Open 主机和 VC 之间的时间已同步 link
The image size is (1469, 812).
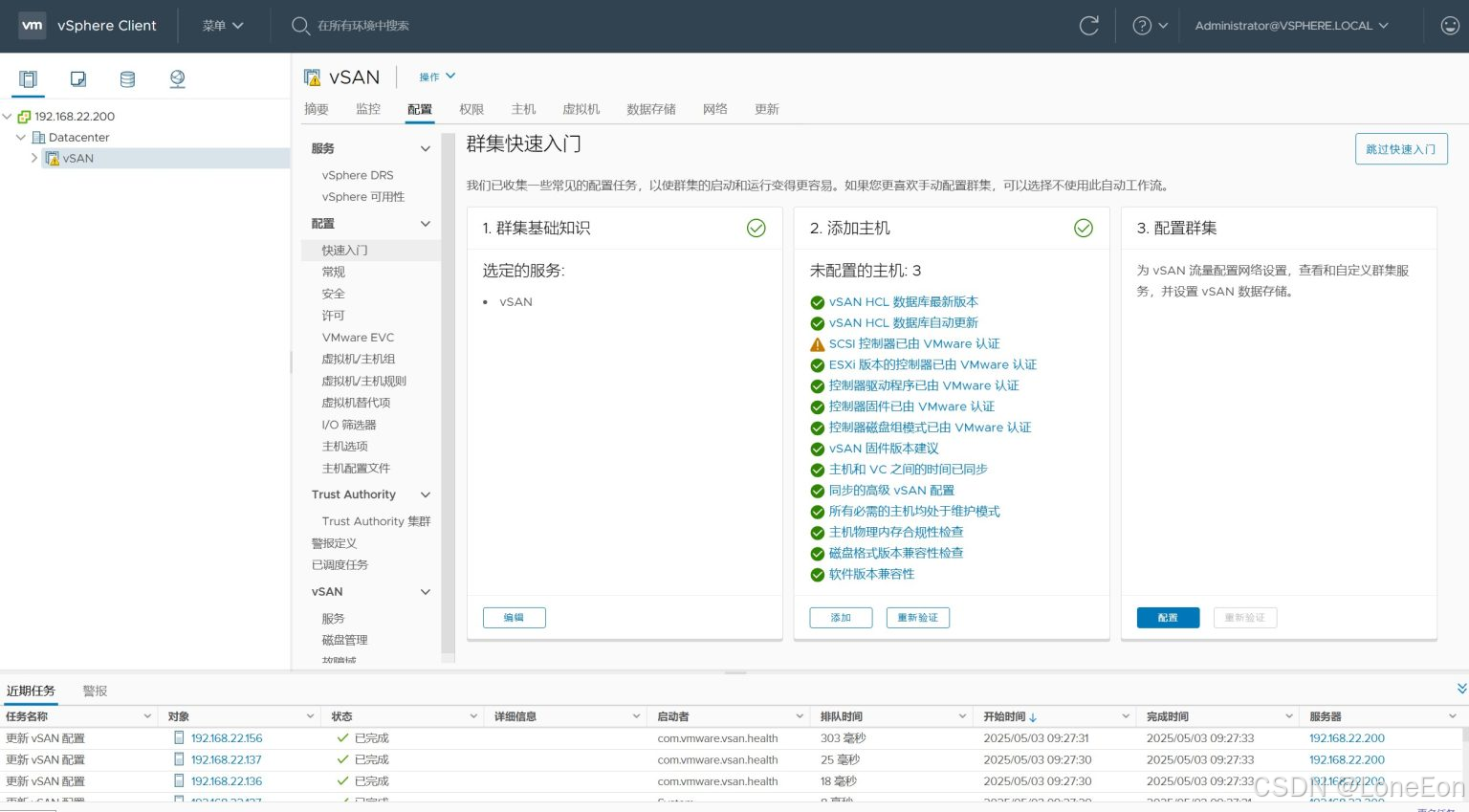pyautogui.click(x=908, y=470)
